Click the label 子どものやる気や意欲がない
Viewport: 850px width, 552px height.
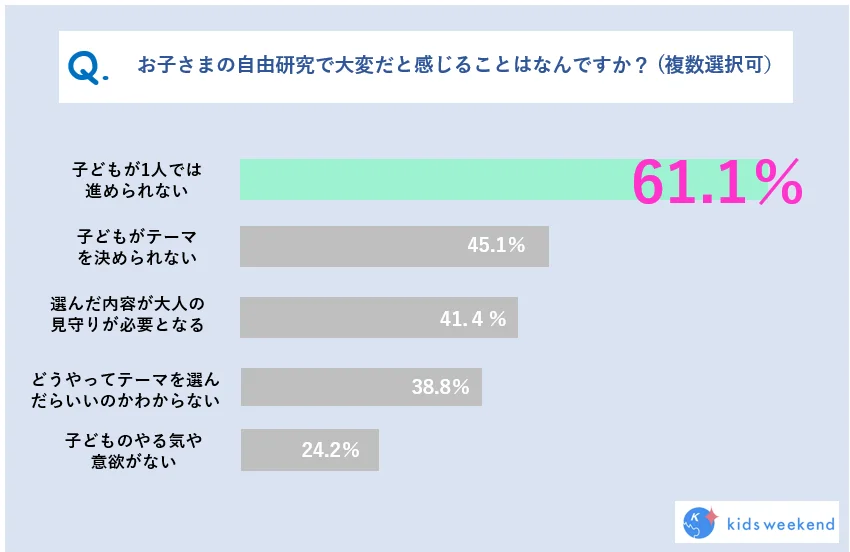click(x=133, y=451)
